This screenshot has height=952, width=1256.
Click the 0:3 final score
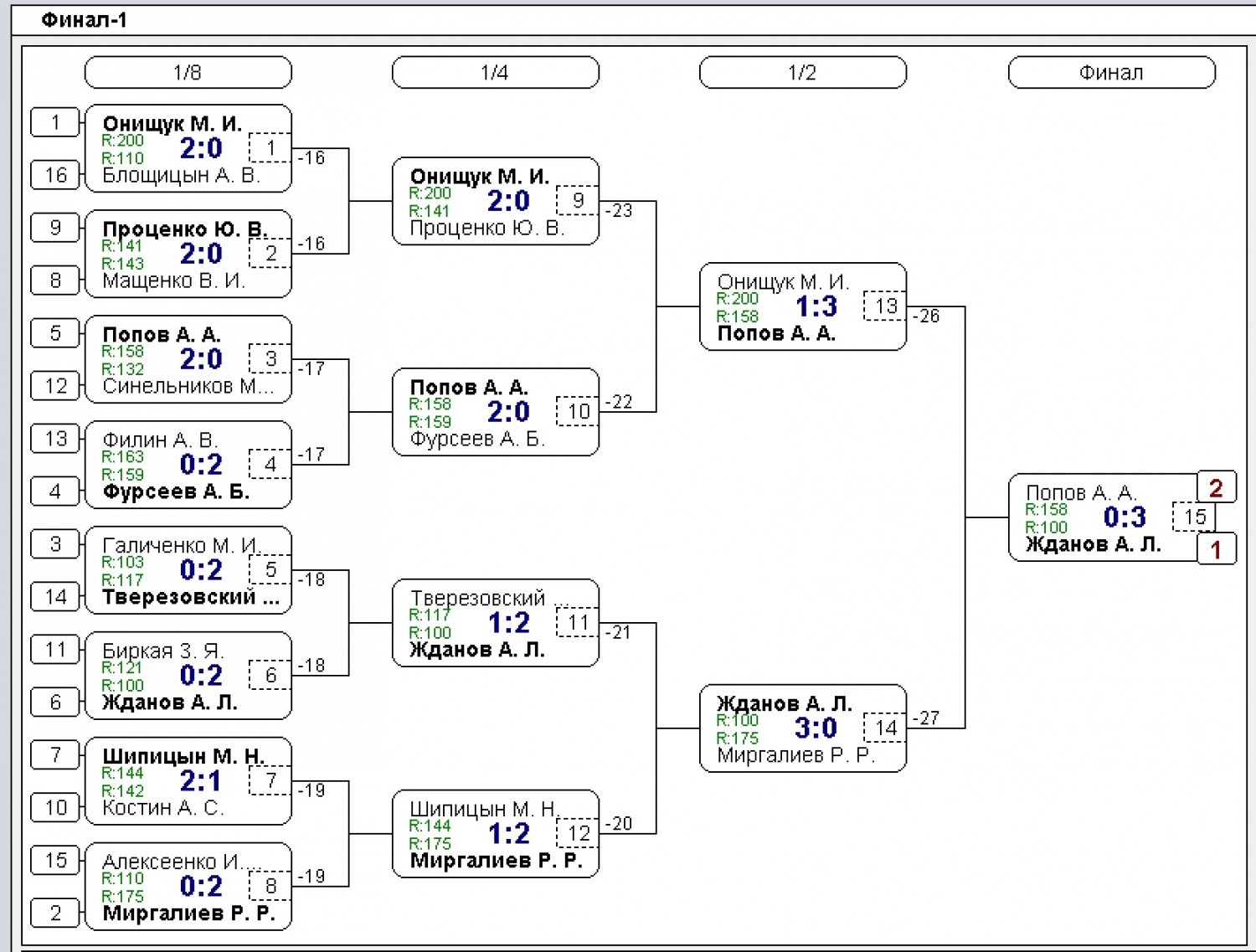click(1125, 517)
